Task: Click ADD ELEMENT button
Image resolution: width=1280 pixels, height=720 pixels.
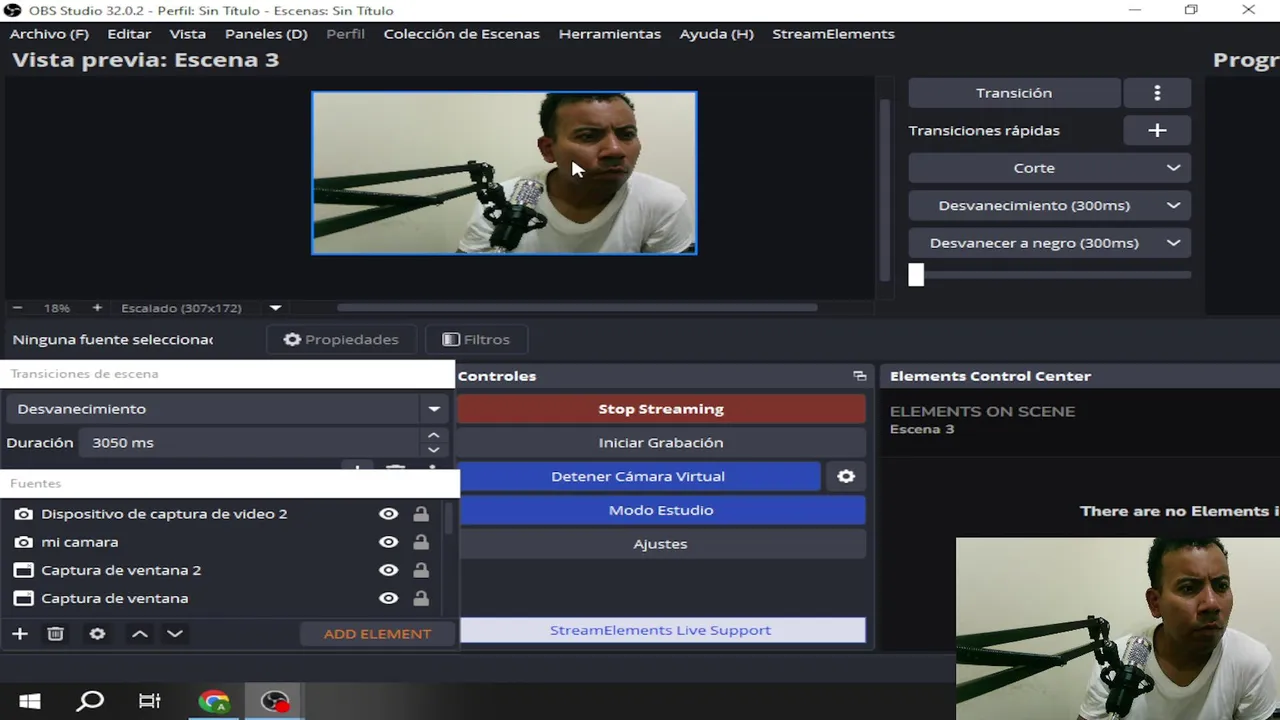Action: tap(377, 634)
